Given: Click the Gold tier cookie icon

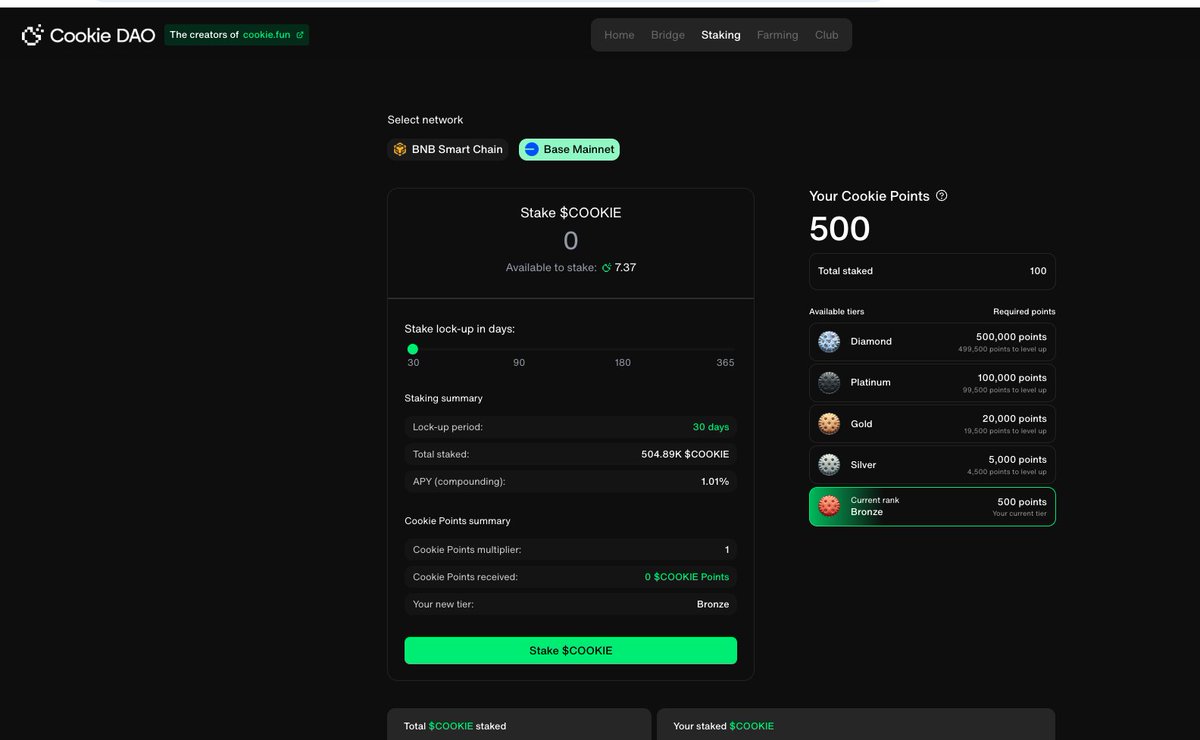Looking at the screenshot, I should tap(829, 424).
